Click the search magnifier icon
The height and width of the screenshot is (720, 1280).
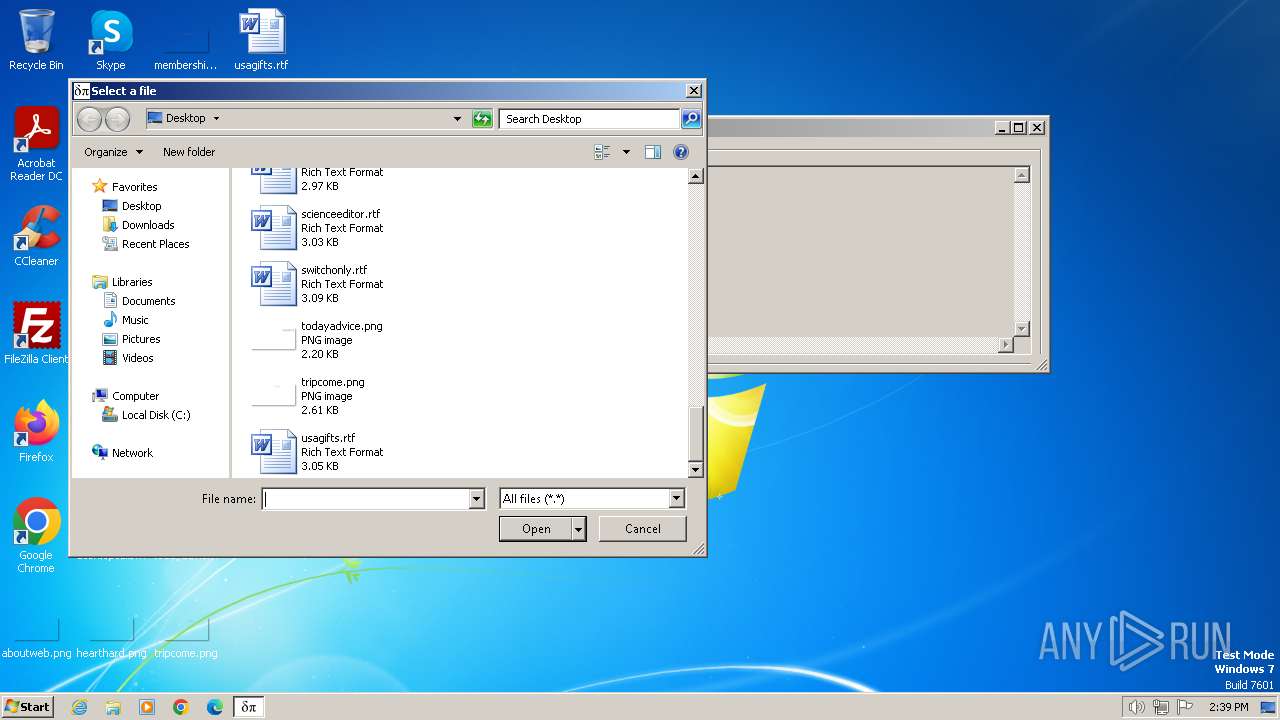click(691, 119)
